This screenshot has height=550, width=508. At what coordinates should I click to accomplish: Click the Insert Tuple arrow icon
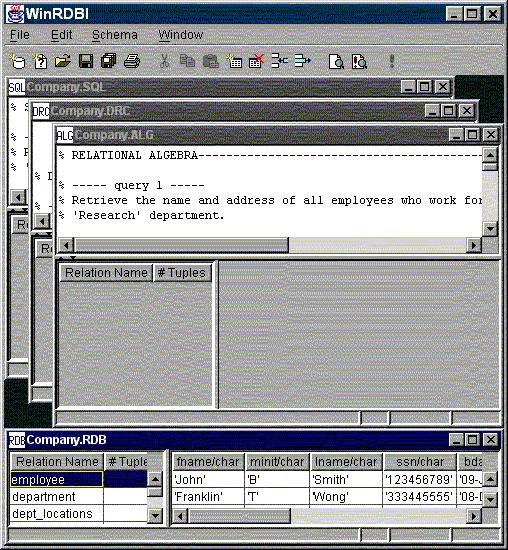point(280,61)
